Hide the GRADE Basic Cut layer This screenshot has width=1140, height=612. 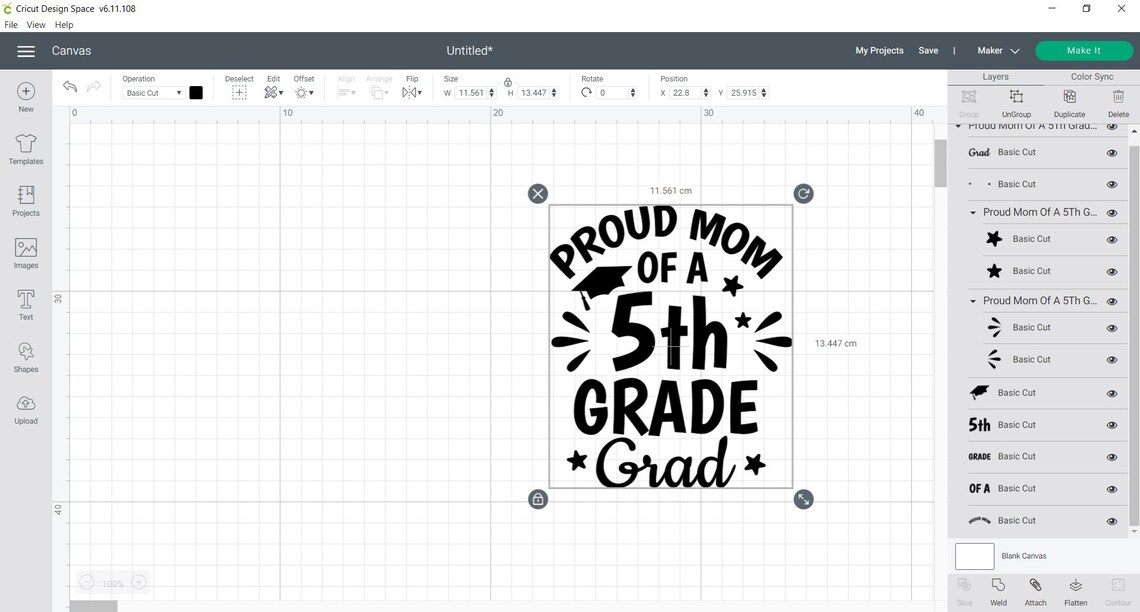pyautogui.click(x=1111, y=456)
